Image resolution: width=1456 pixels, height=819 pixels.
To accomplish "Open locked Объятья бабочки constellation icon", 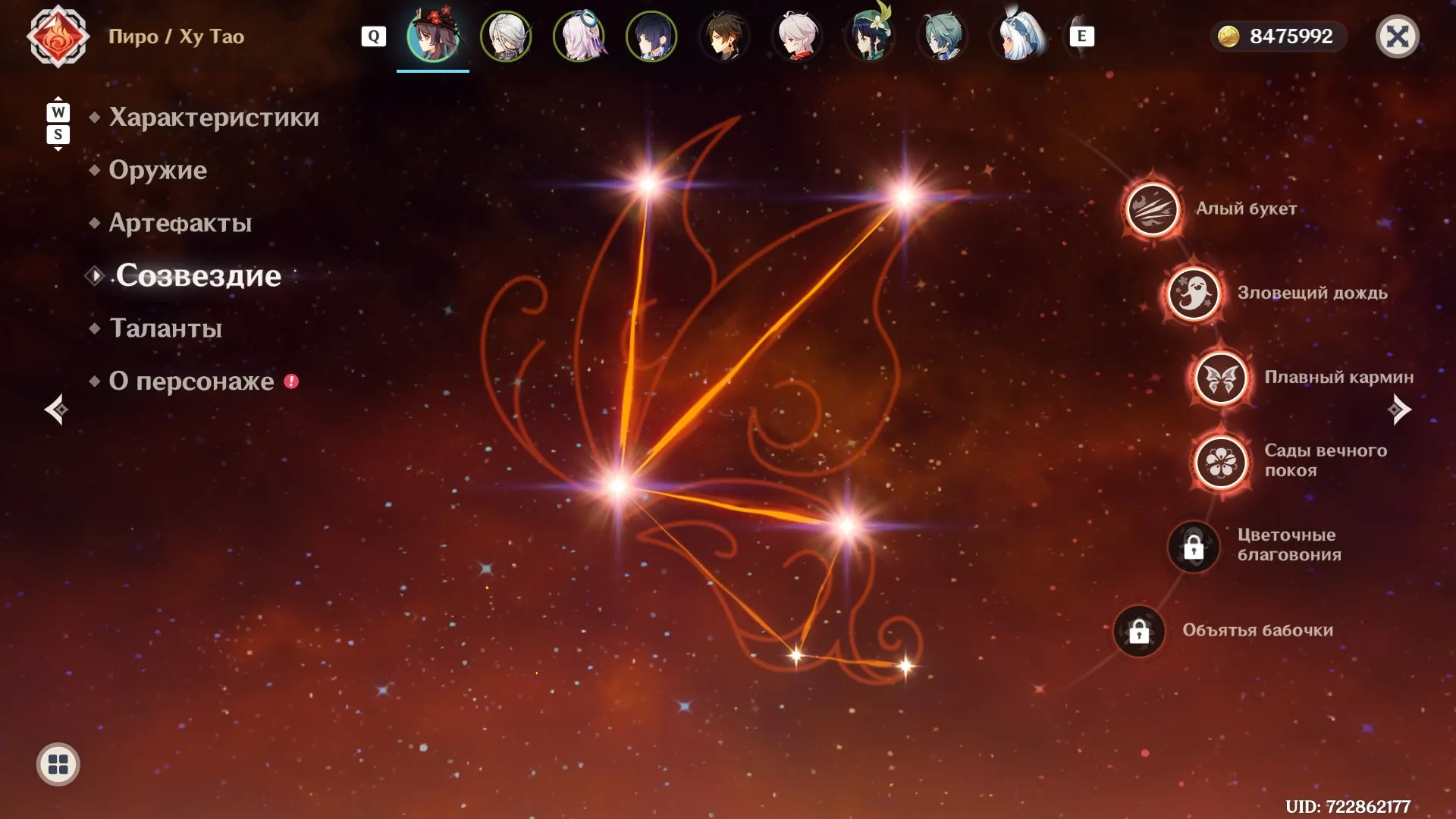I will click(x=1139, y=631).
